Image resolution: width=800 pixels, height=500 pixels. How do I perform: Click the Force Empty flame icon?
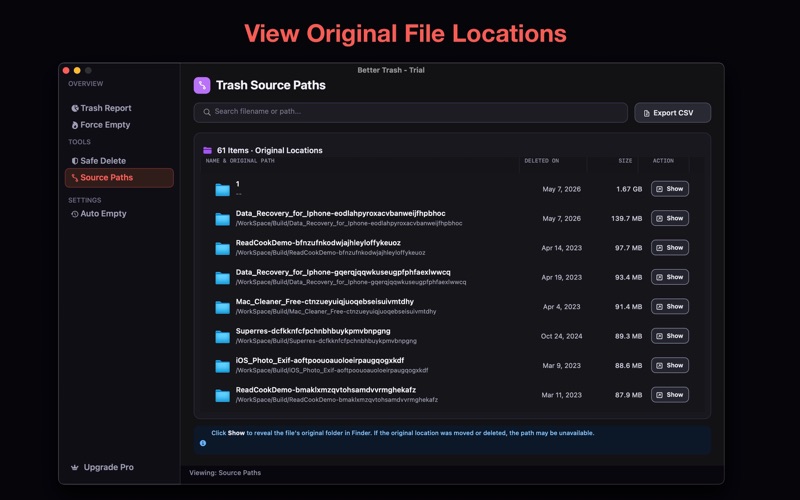[75, 125]
